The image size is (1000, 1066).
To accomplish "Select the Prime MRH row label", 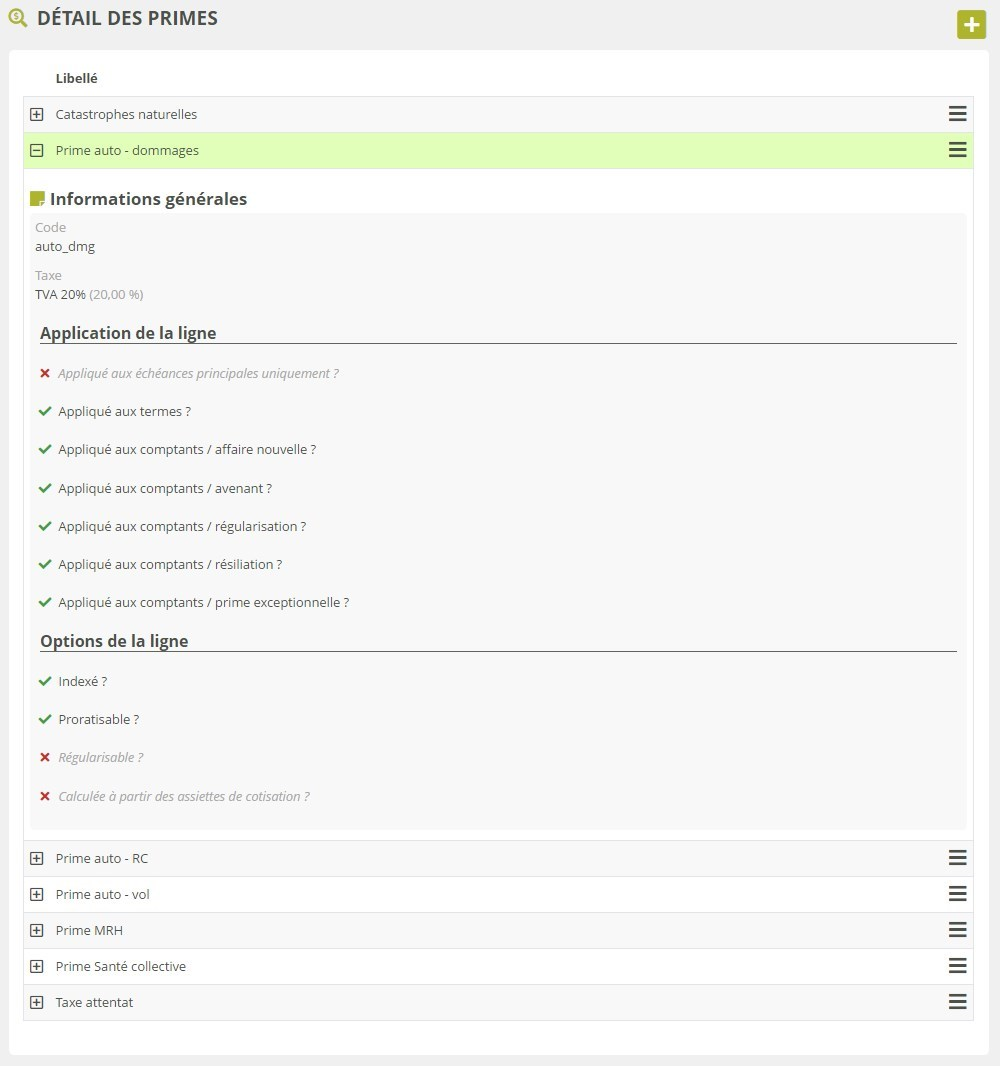I will click(89, 930).
